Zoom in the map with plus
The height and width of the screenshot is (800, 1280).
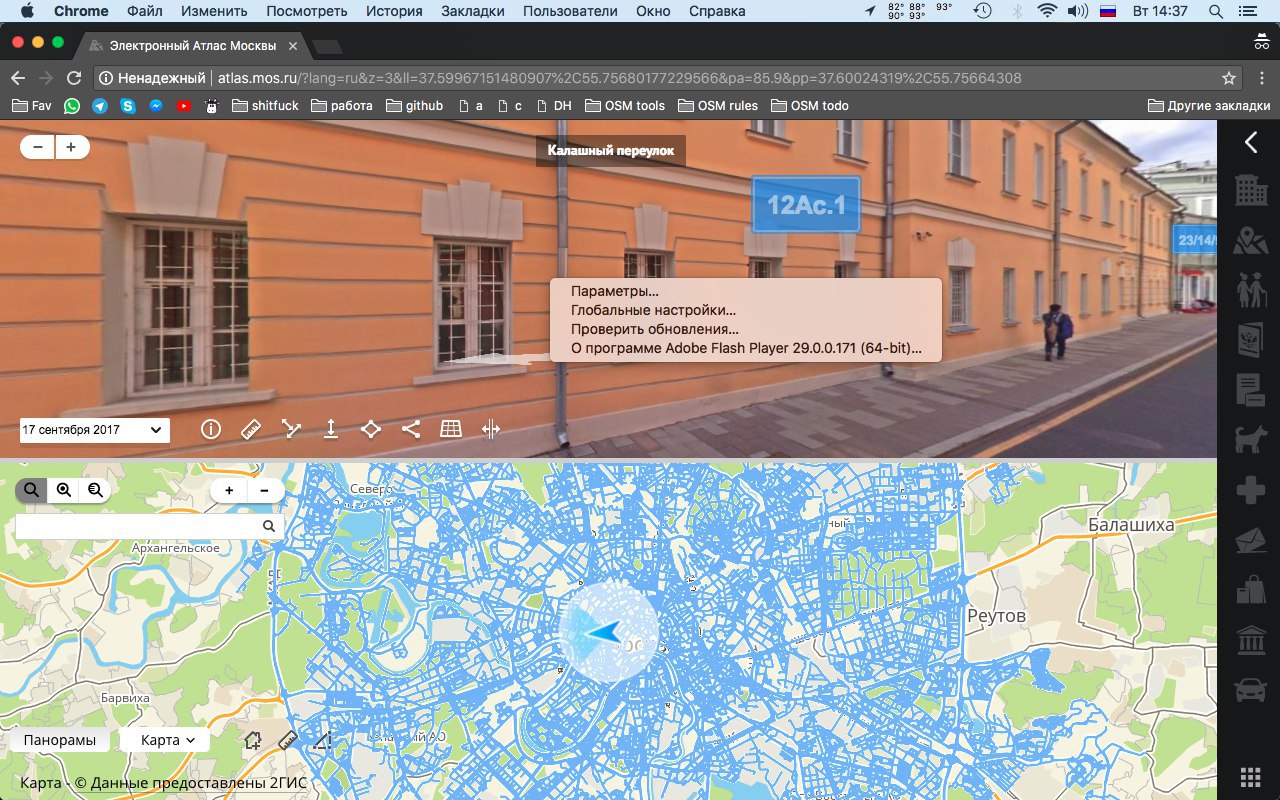(x=229, y=490)
